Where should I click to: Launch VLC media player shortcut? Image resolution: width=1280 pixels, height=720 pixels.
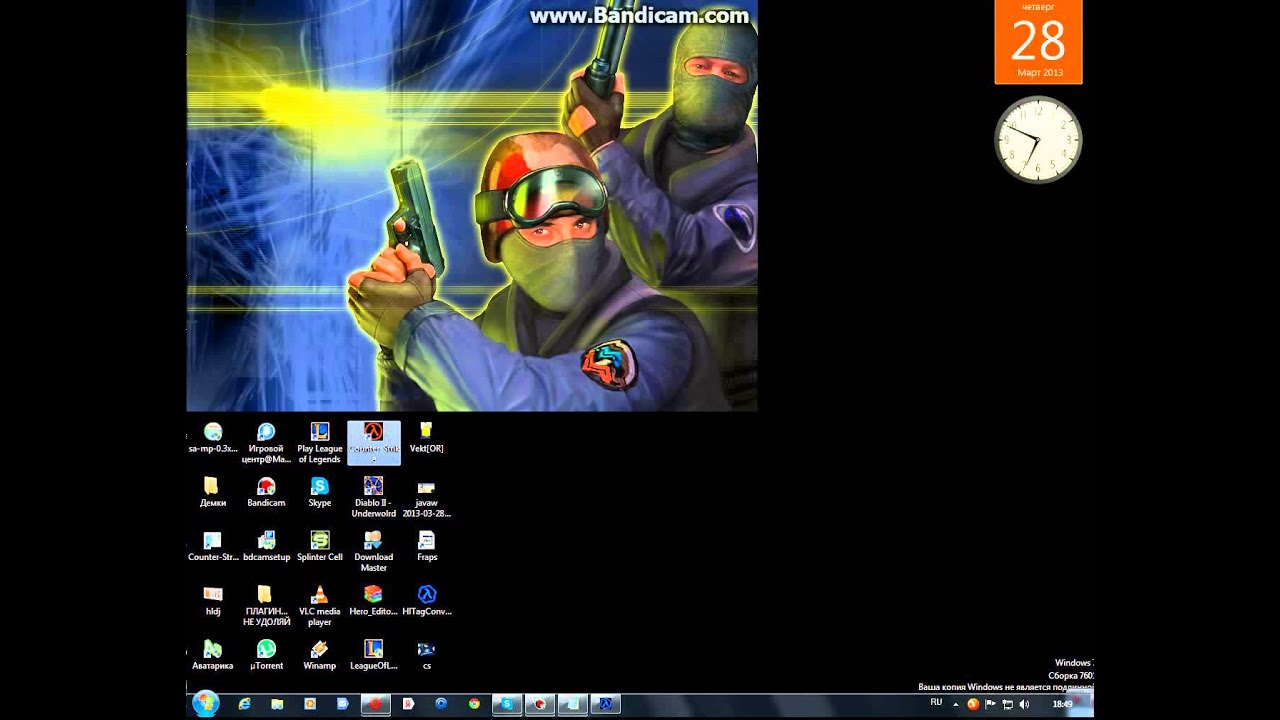[x=320, y=605]
